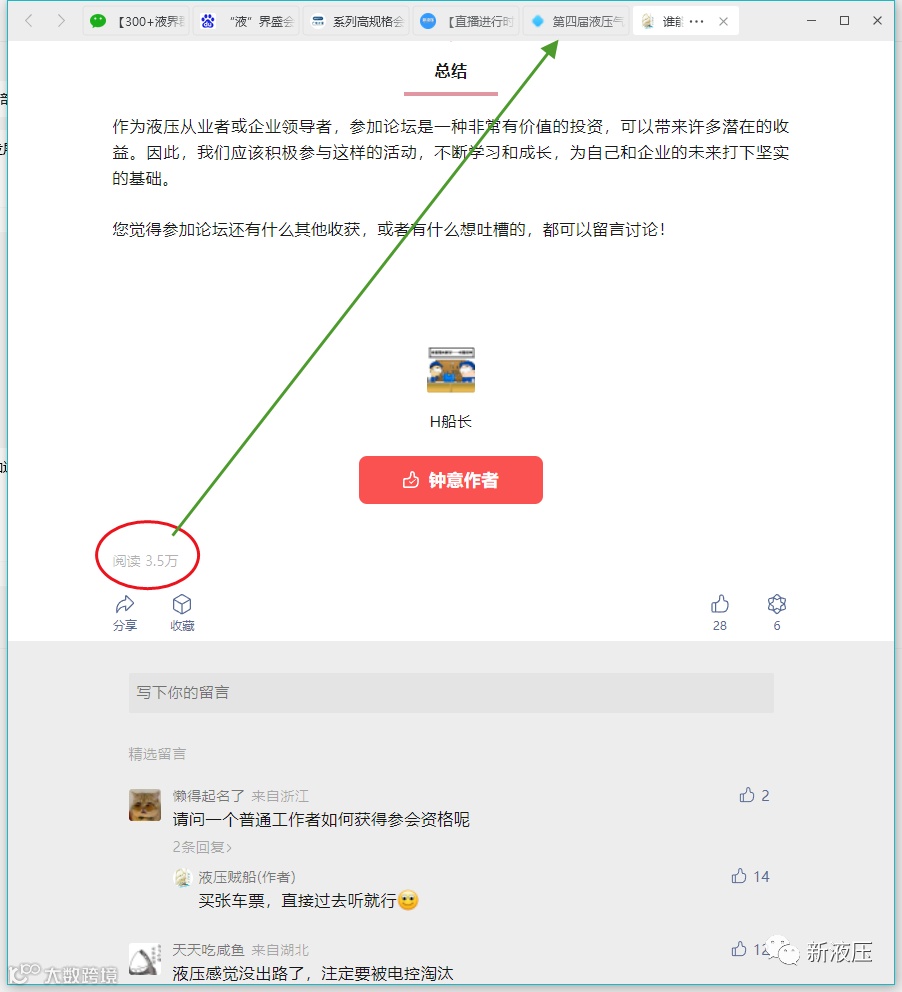Close the current active tab
The height and width of the screenshot is (992, 902).
pos(724,22)
